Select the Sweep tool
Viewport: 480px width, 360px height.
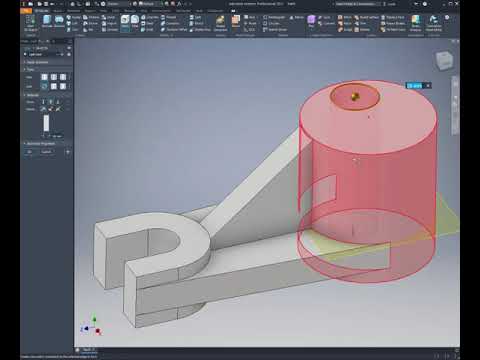click(73, 17)
